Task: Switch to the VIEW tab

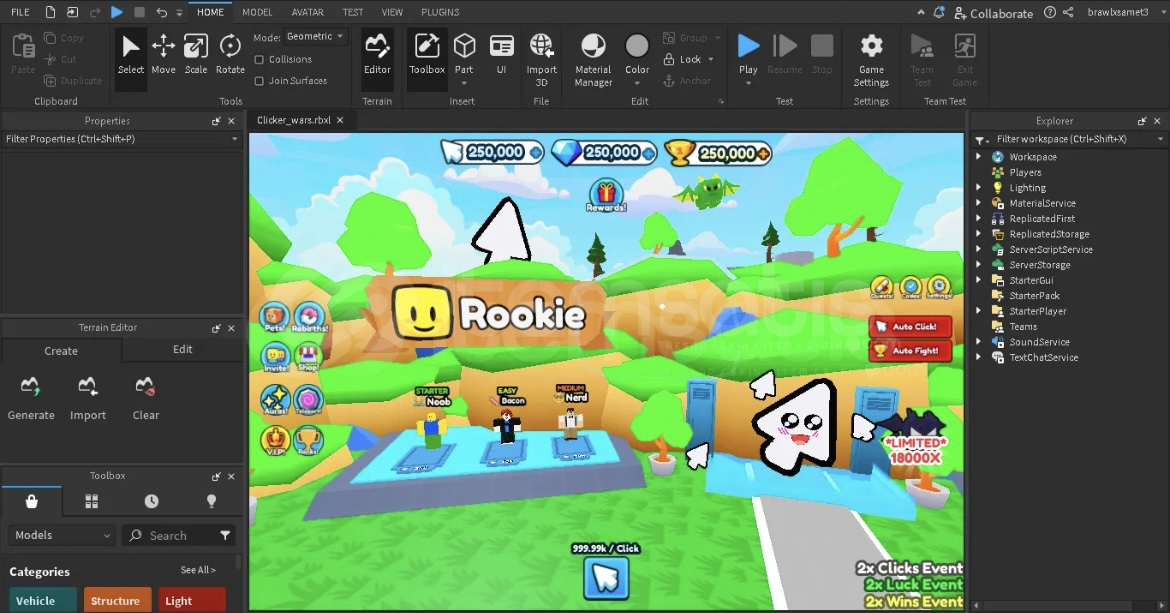Action: coord(392,13)
